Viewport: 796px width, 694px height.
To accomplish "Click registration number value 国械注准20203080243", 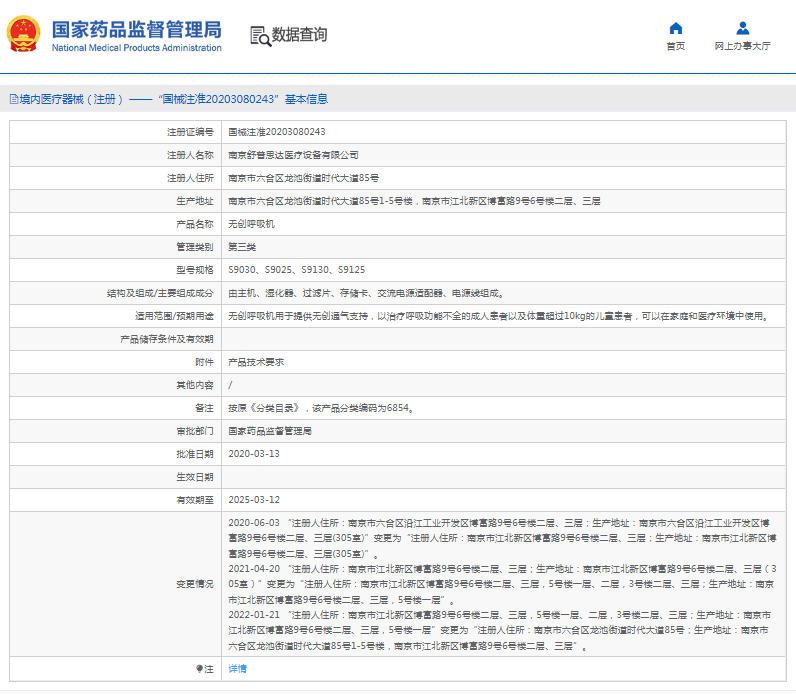I will [277, 132].
